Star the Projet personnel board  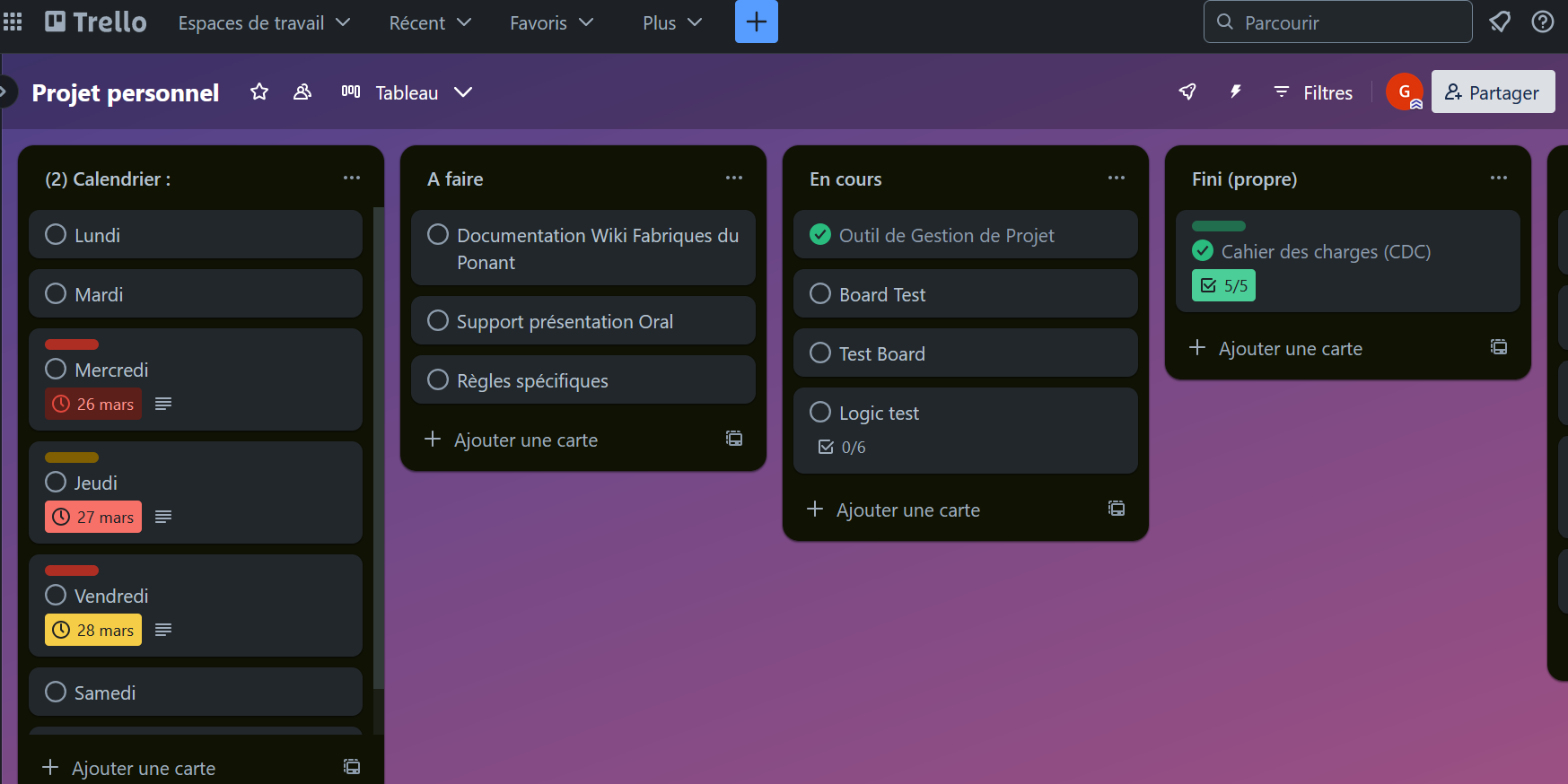259,92
